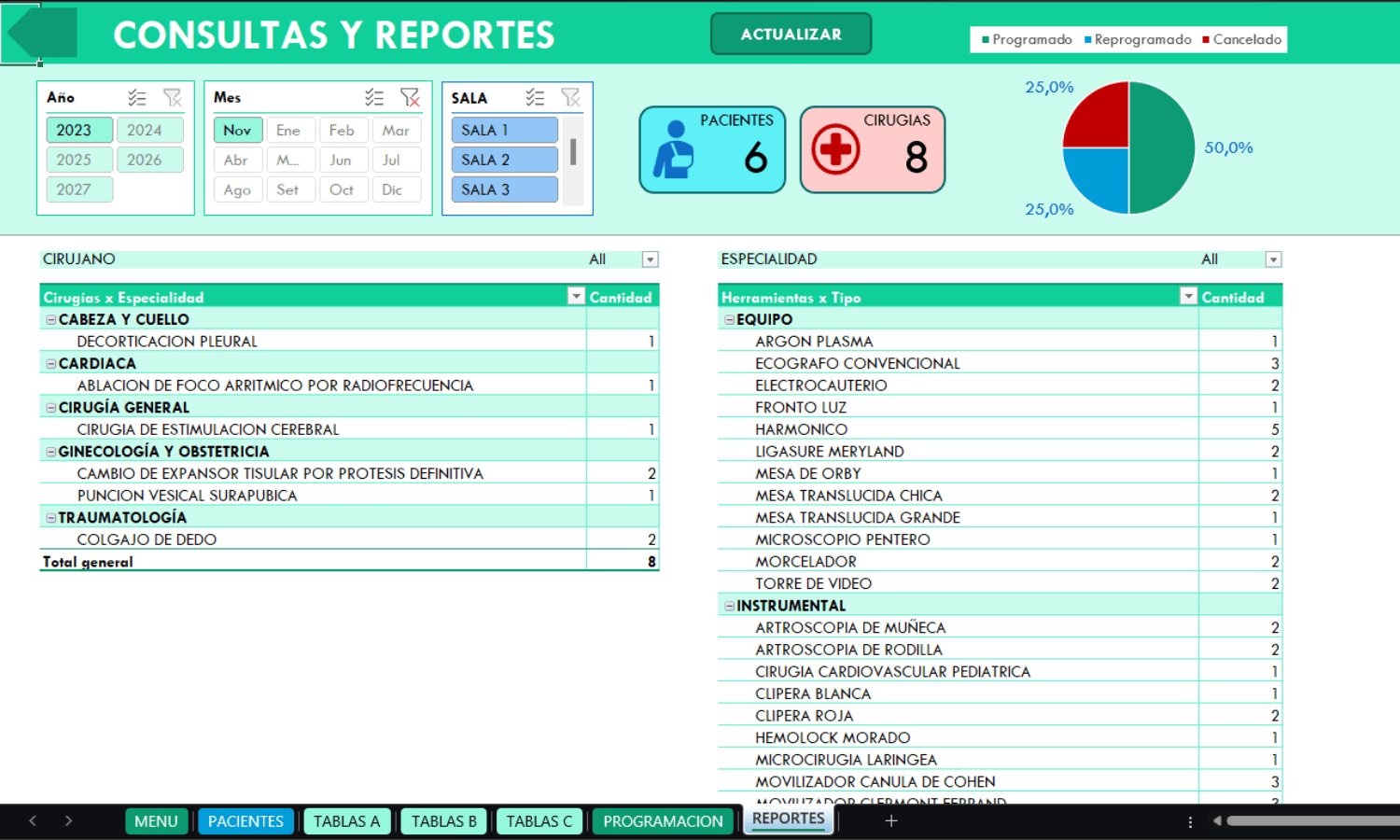Select the HARMONICO equipment row
The width and height of the screenshot is (1400, 840).
click(x=1000, y=429)
